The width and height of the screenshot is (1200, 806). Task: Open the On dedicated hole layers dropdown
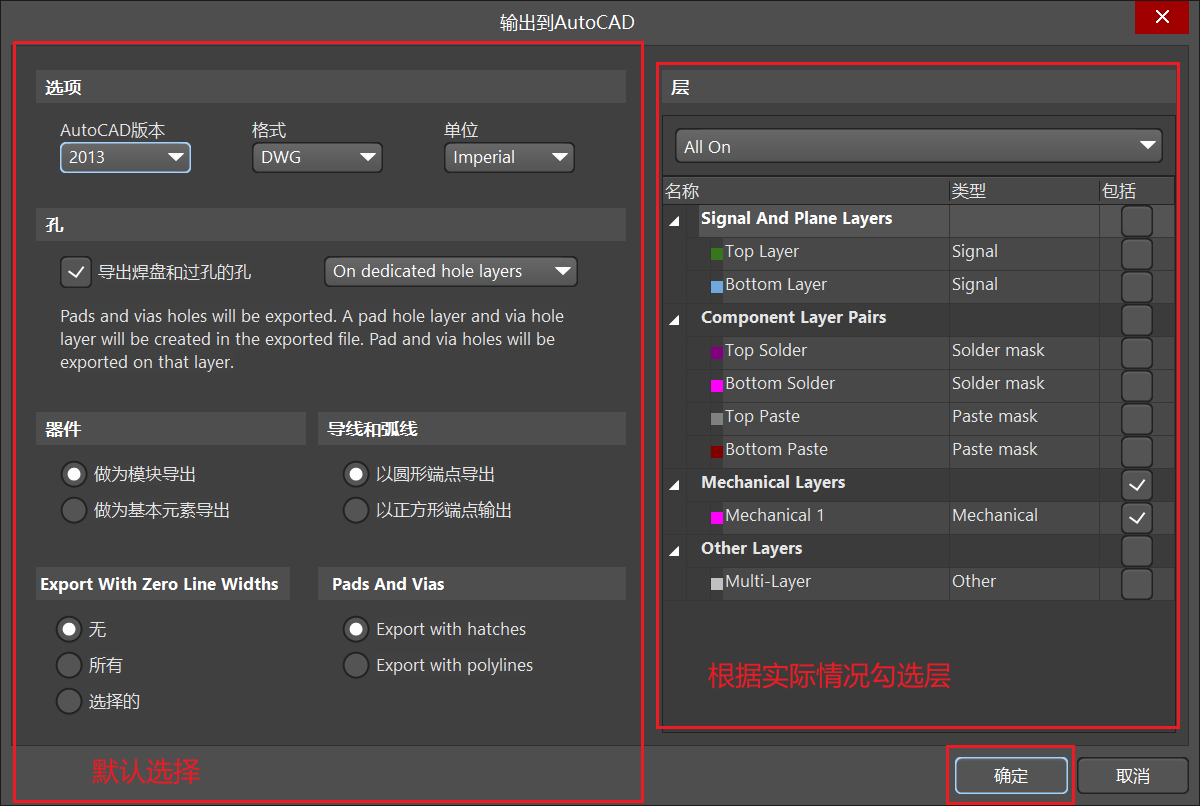pyautogui.click(x=451, y=271)
